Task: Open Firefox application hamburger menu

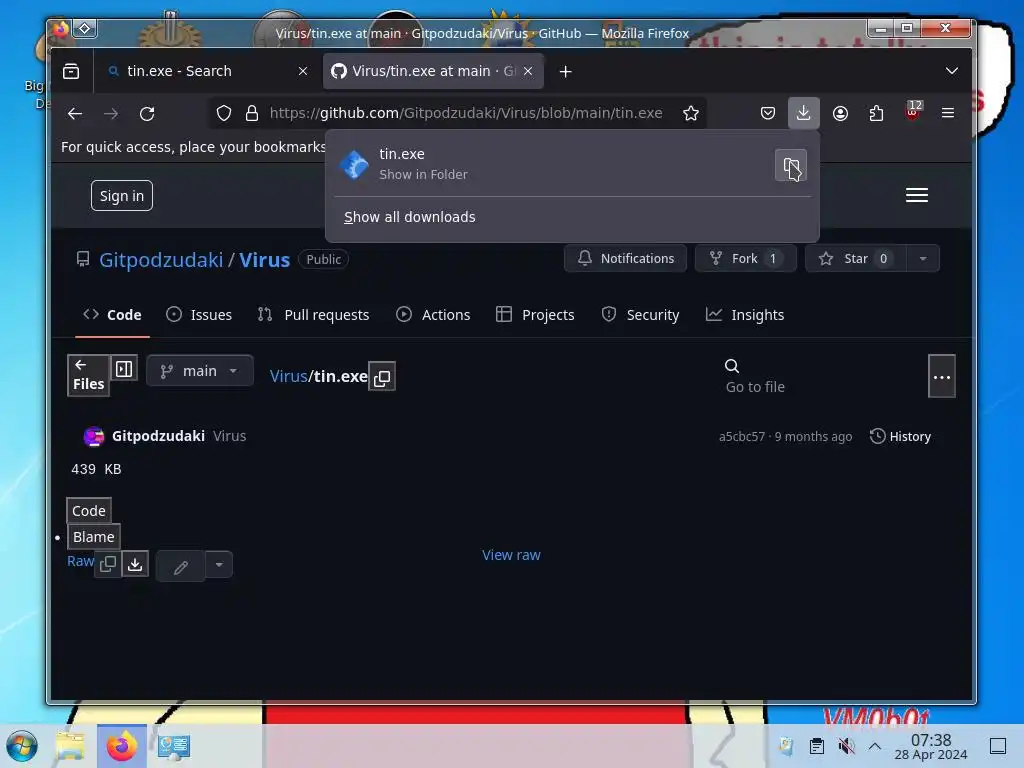Action: click(x=948, y=114)
